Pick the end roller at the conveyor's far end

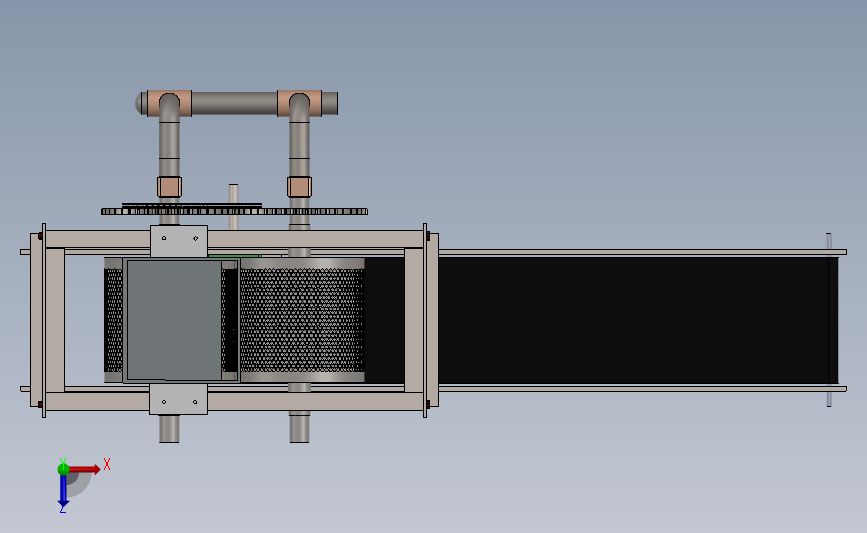click(x=829, y=320)
